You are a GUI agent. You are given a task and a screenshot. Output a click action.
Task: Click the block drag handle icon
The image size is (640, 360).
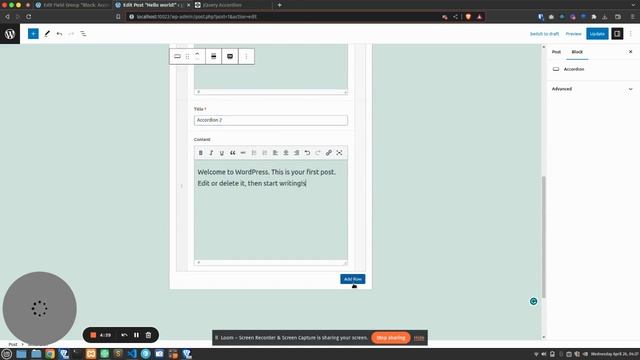[x=187, y=56]
